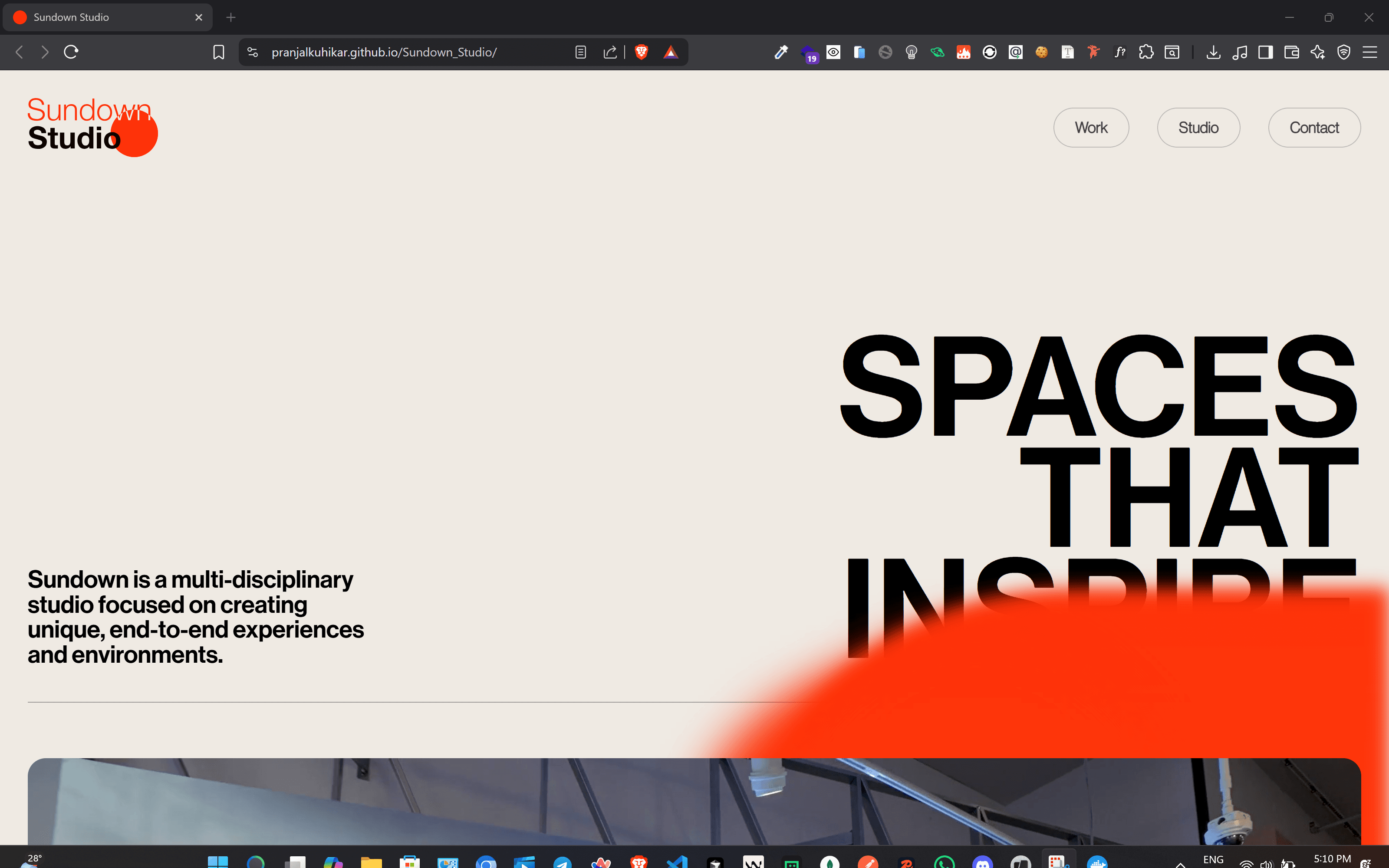Activate the color picker eyedropper extension
The width and height of the screenshot is (1389, 868).
tap(781, 52)
